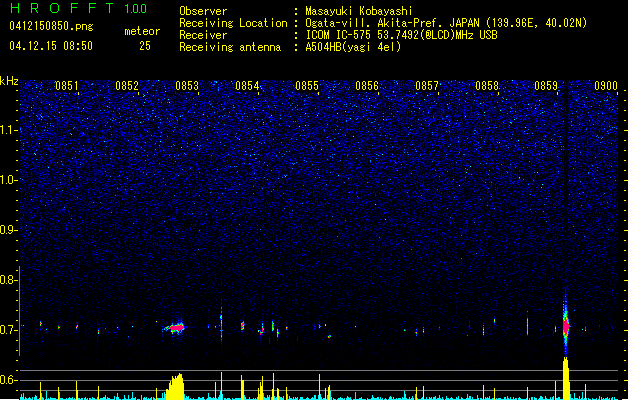629x400 pixels.
Task: Click the 1.0 kHz frequency axis label
Action: coord(8,180)
